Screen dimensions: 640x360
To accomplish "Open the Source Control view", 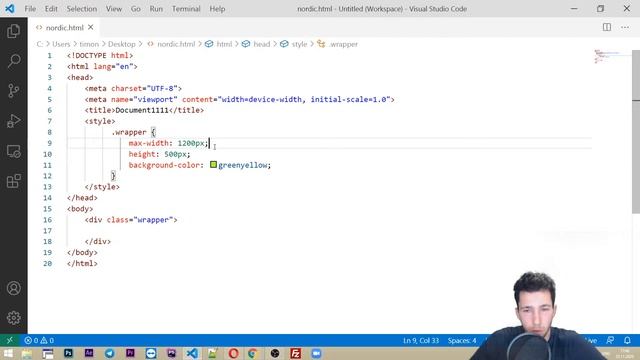I will [x=13, y=91].
